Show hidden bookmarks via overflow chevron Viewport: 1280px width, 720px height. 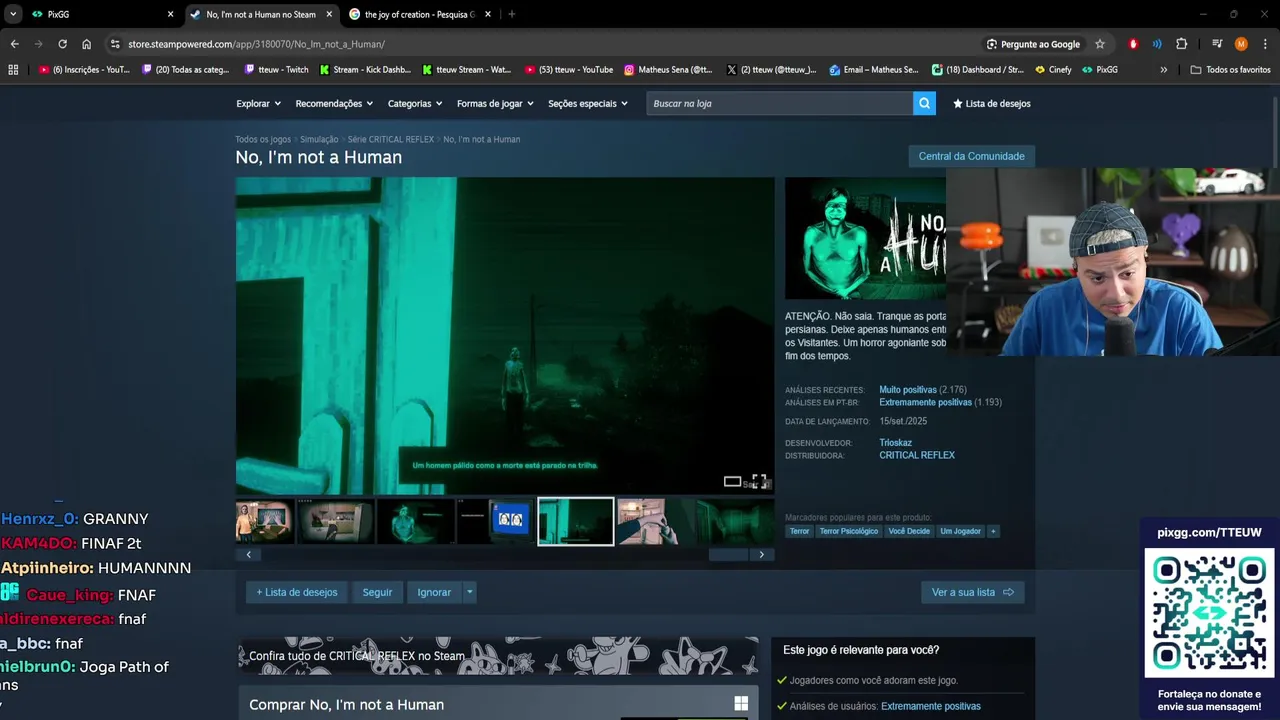coord(1163,70)
